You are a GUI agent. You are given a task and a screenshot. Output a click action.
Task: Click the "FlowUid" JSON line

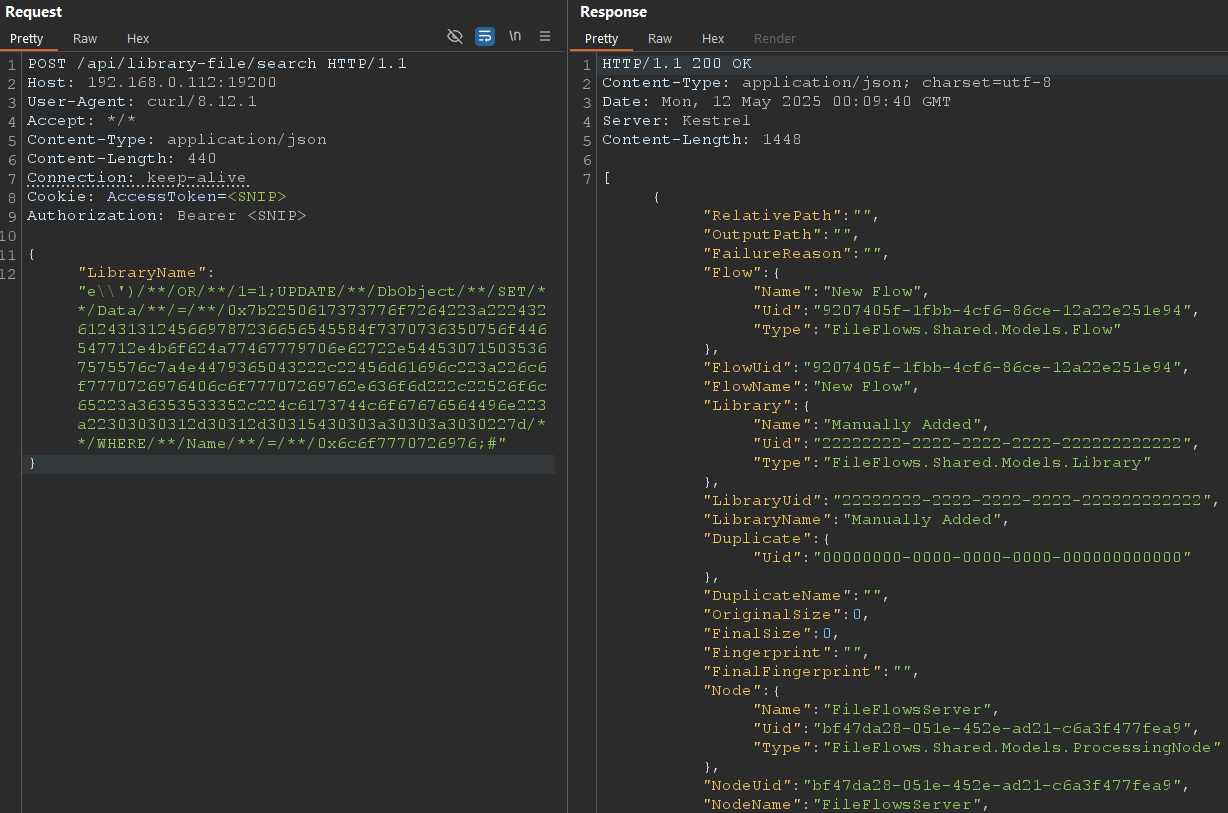click(947, 367)
